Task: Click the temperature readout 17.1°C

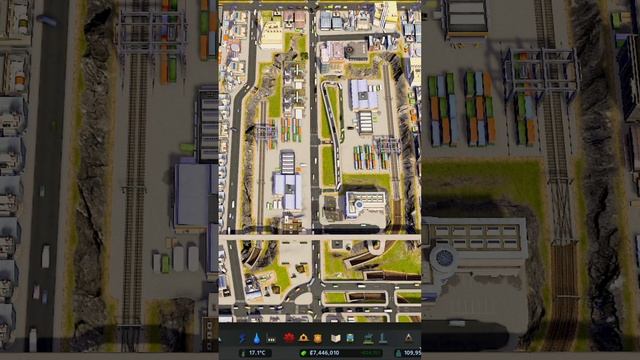Action: click(x=257, y=353)
